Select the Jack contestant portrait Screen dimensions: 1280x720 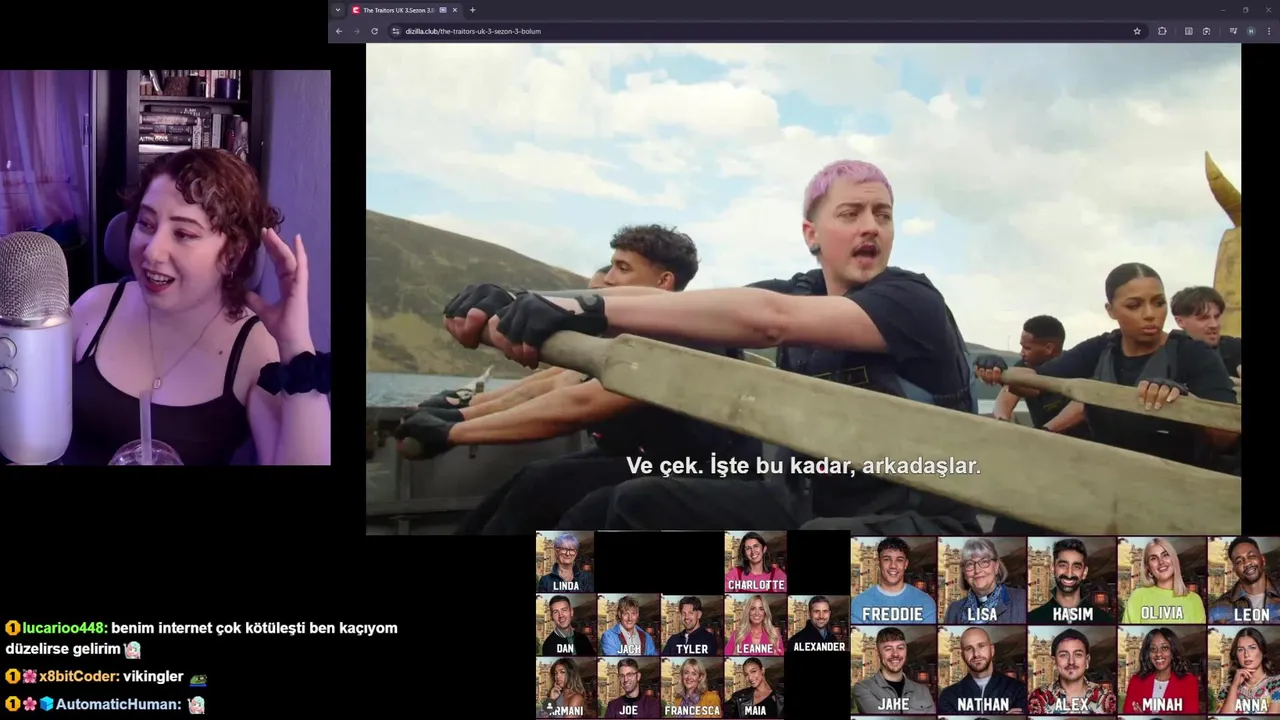[x=628, y=625]
